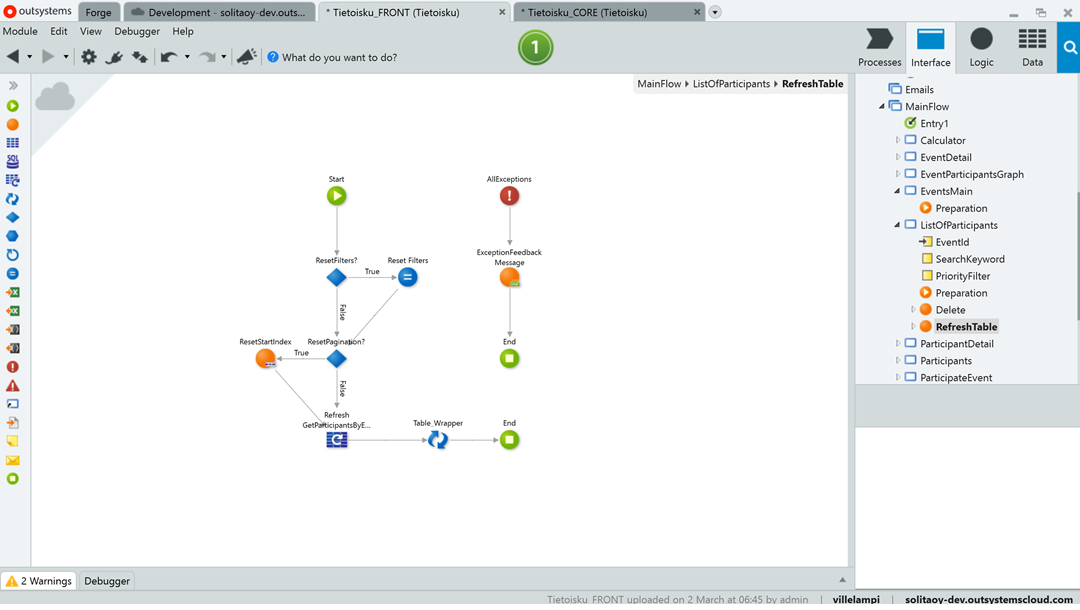The height and width of the screenshot is (610, 1080).
Task: Open module settings gear icon
Action: tap(89, 57)
